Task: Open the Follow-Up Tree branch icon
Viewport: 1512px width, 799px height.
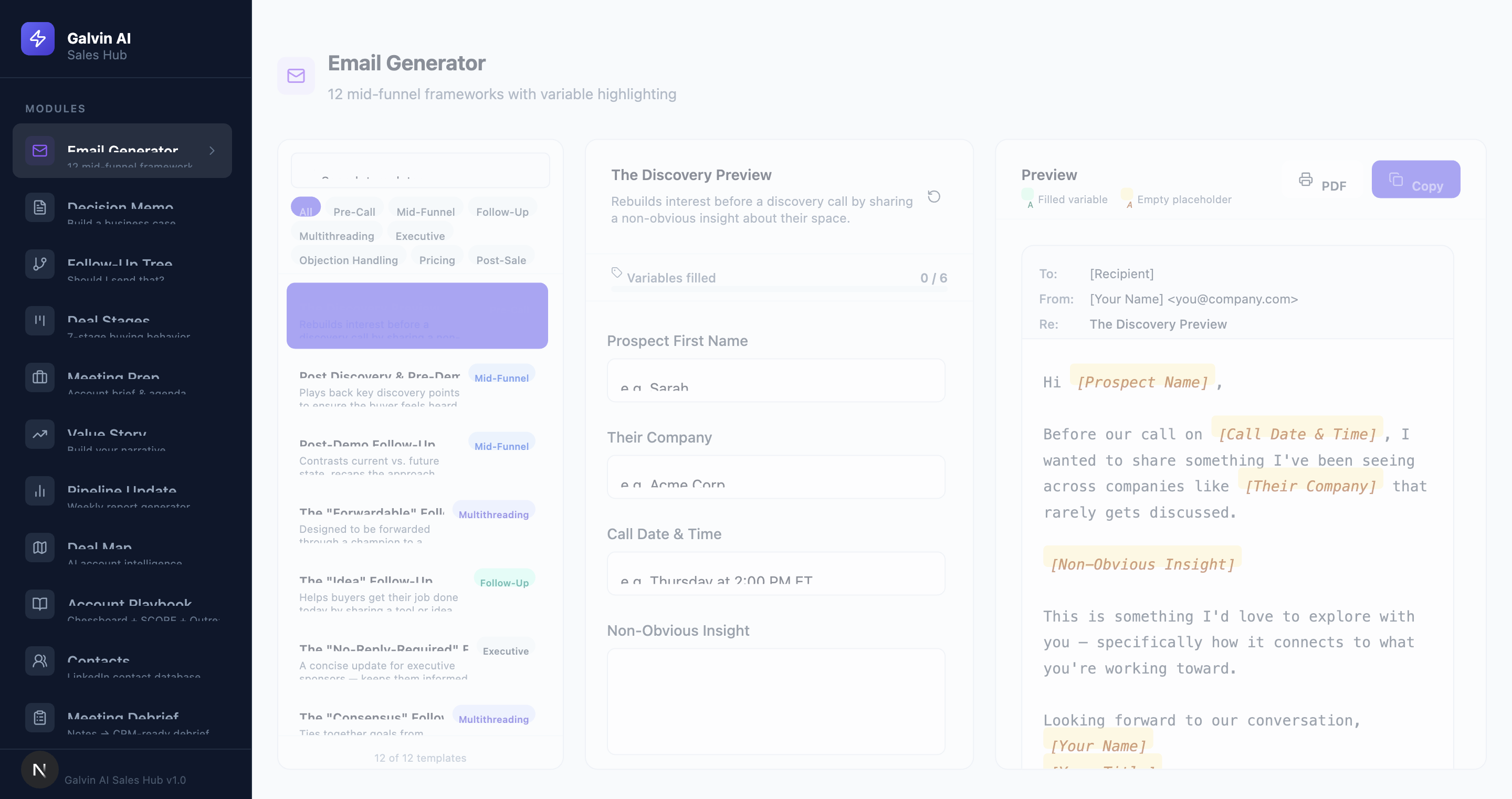Action: (x=39, y=264)
